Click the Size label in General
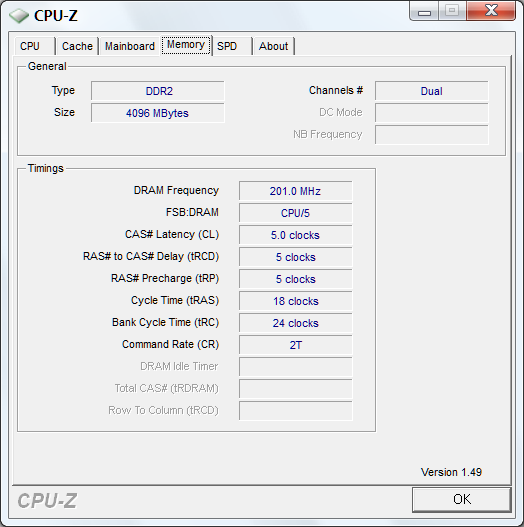This screenshot has height=527, width=524. [64, 112]
